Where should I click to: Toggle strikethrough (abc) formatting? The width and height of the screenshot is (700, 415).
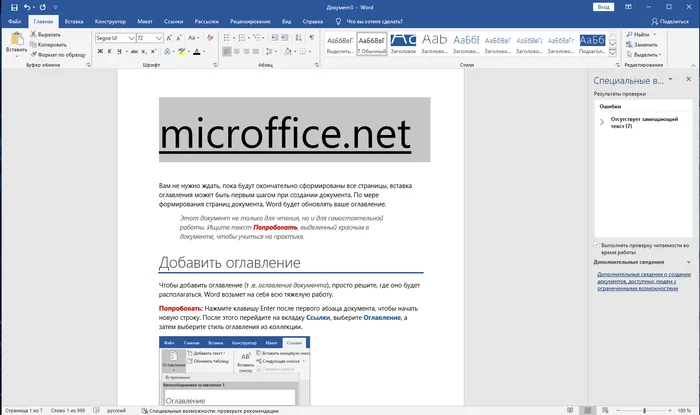[134, 51]
